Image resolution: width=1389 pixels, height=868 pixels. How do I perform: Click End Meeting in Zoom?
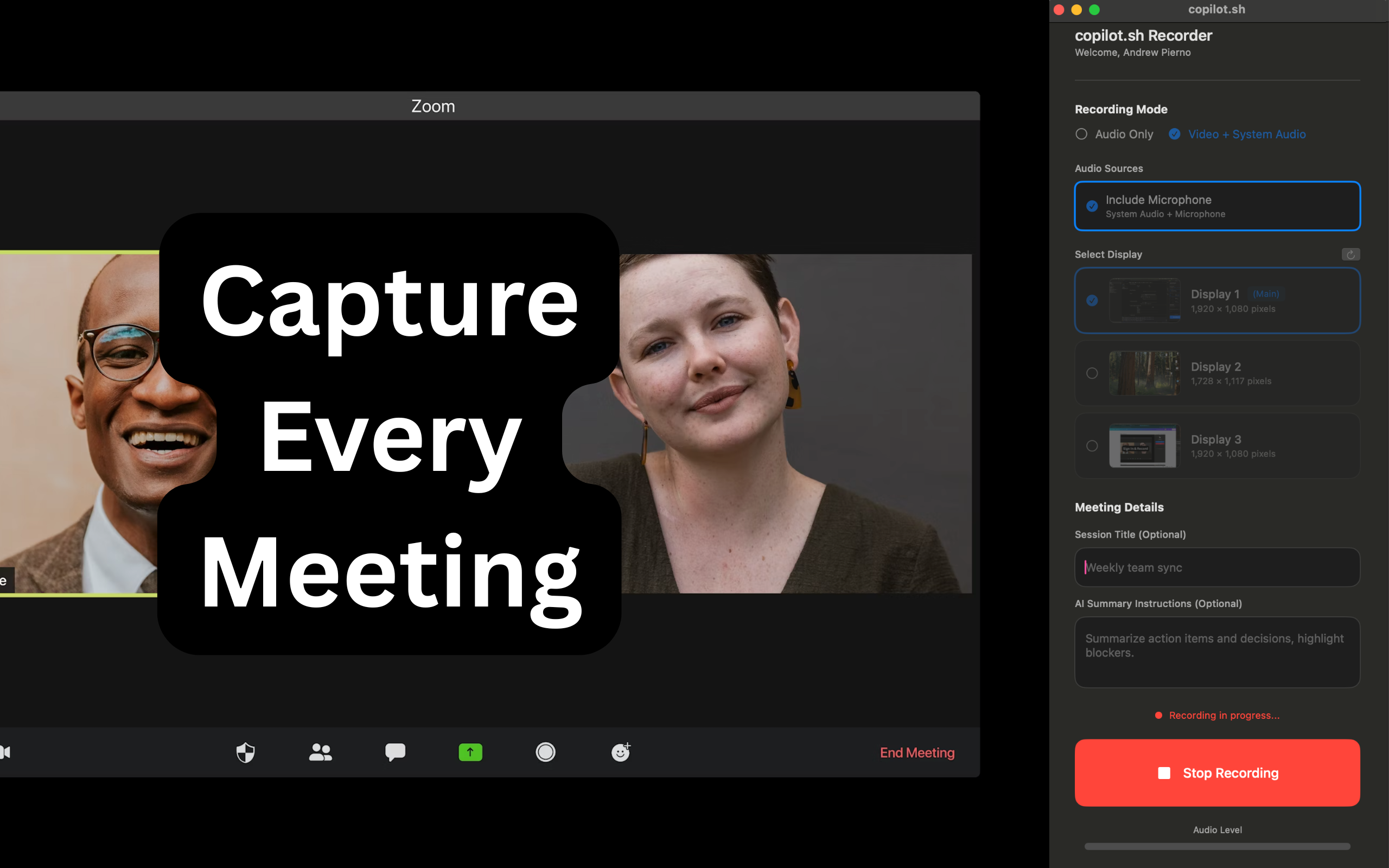point(917,752)
